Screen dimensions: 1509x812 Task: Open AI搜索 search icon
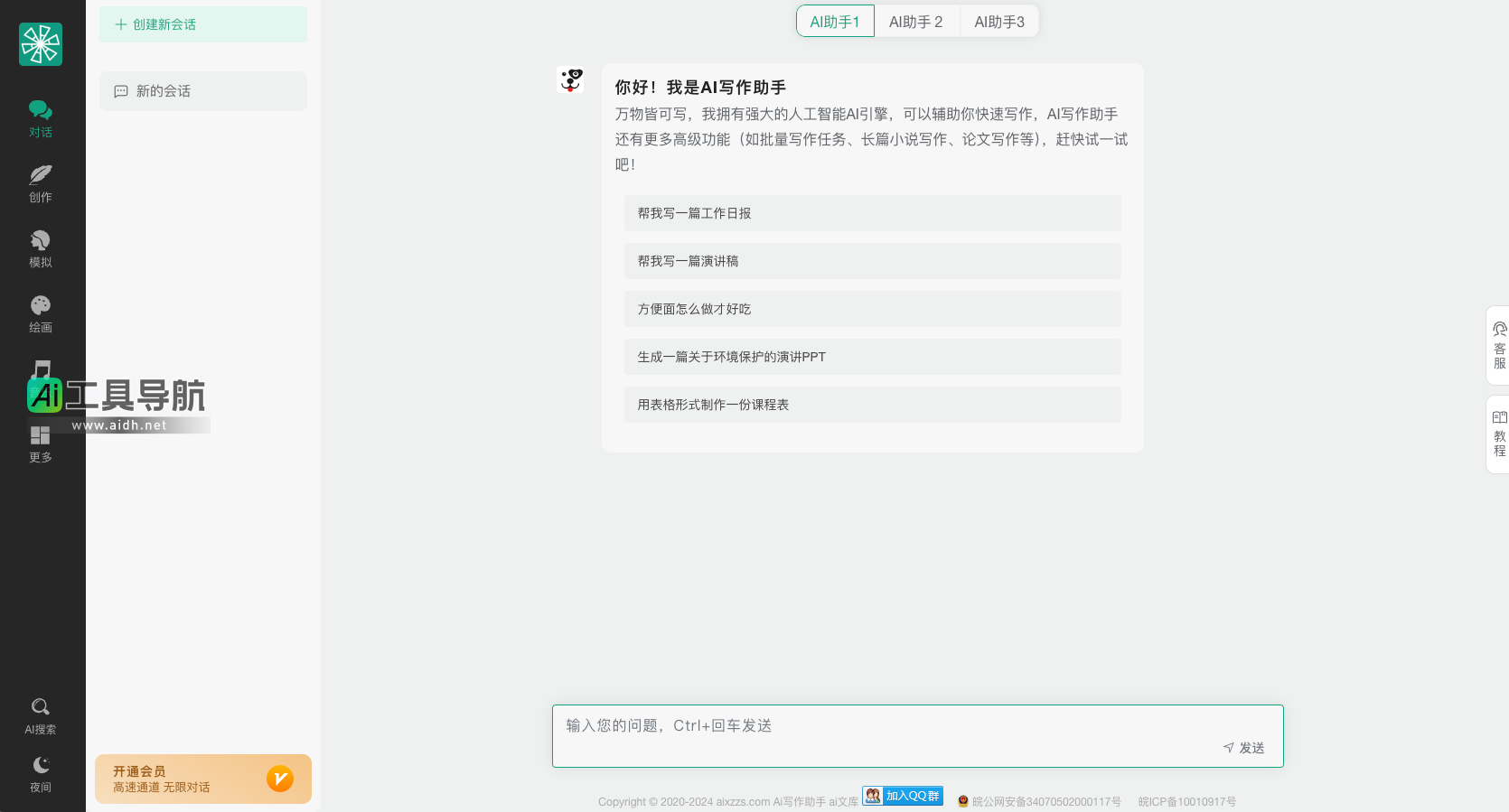click(x=41, y=715)
